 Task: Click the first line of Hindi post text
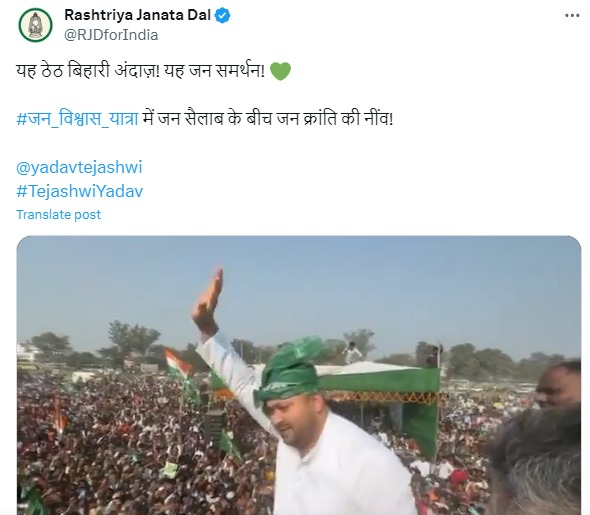point(141,71)
